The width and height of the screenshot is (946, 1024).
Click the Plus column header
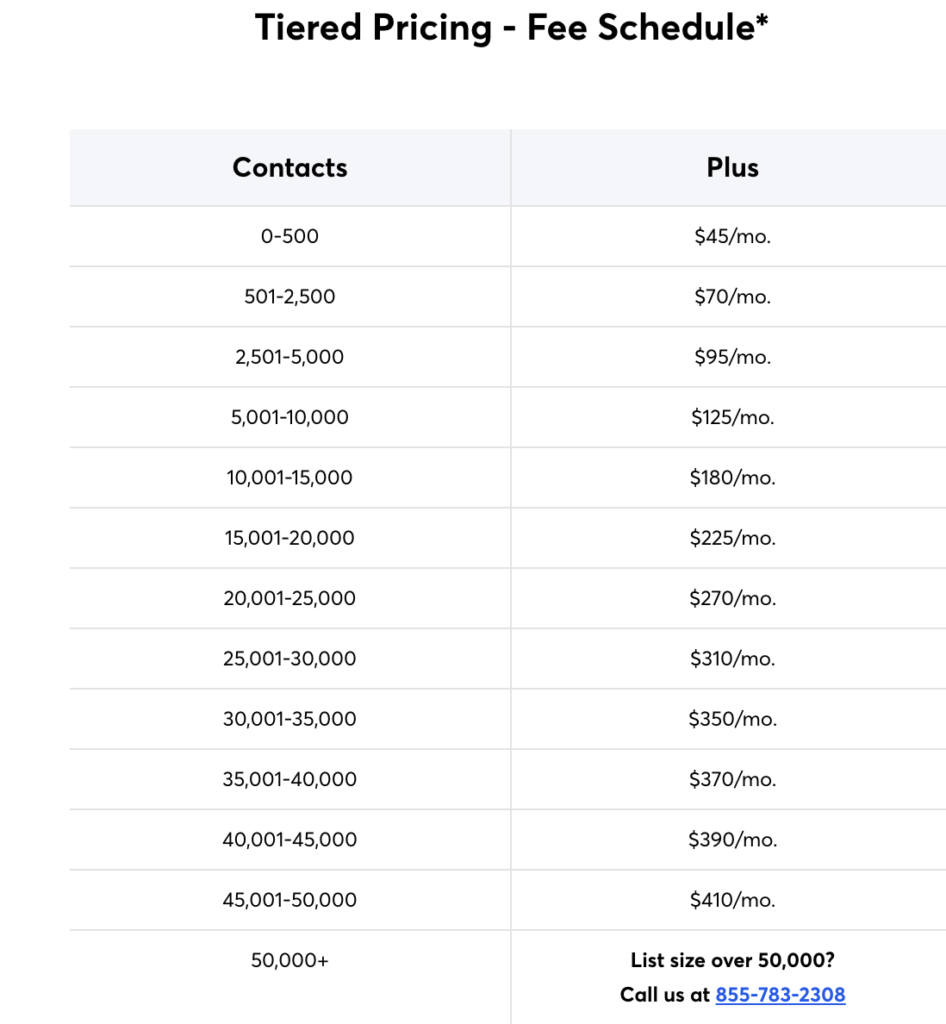(732, 167)
